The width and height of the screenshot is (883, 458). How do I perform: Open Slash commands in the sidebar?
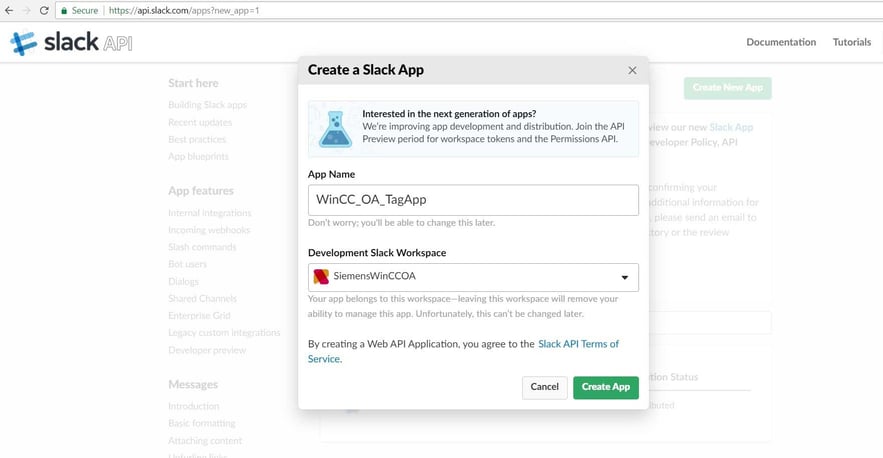click(202, 247)
